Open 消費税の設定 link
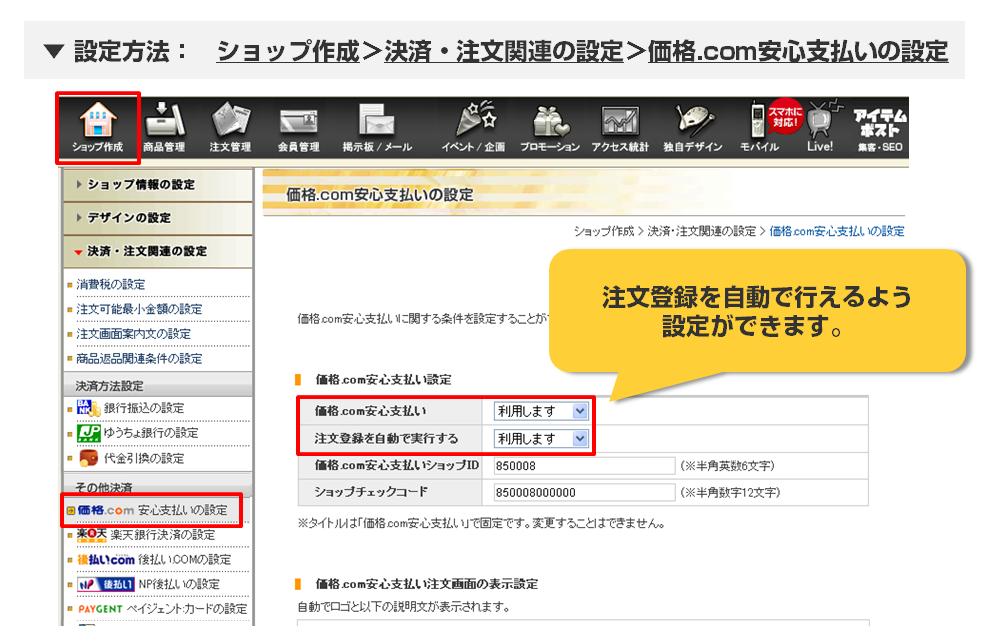 pyautogui.click(x=110, y=285)
